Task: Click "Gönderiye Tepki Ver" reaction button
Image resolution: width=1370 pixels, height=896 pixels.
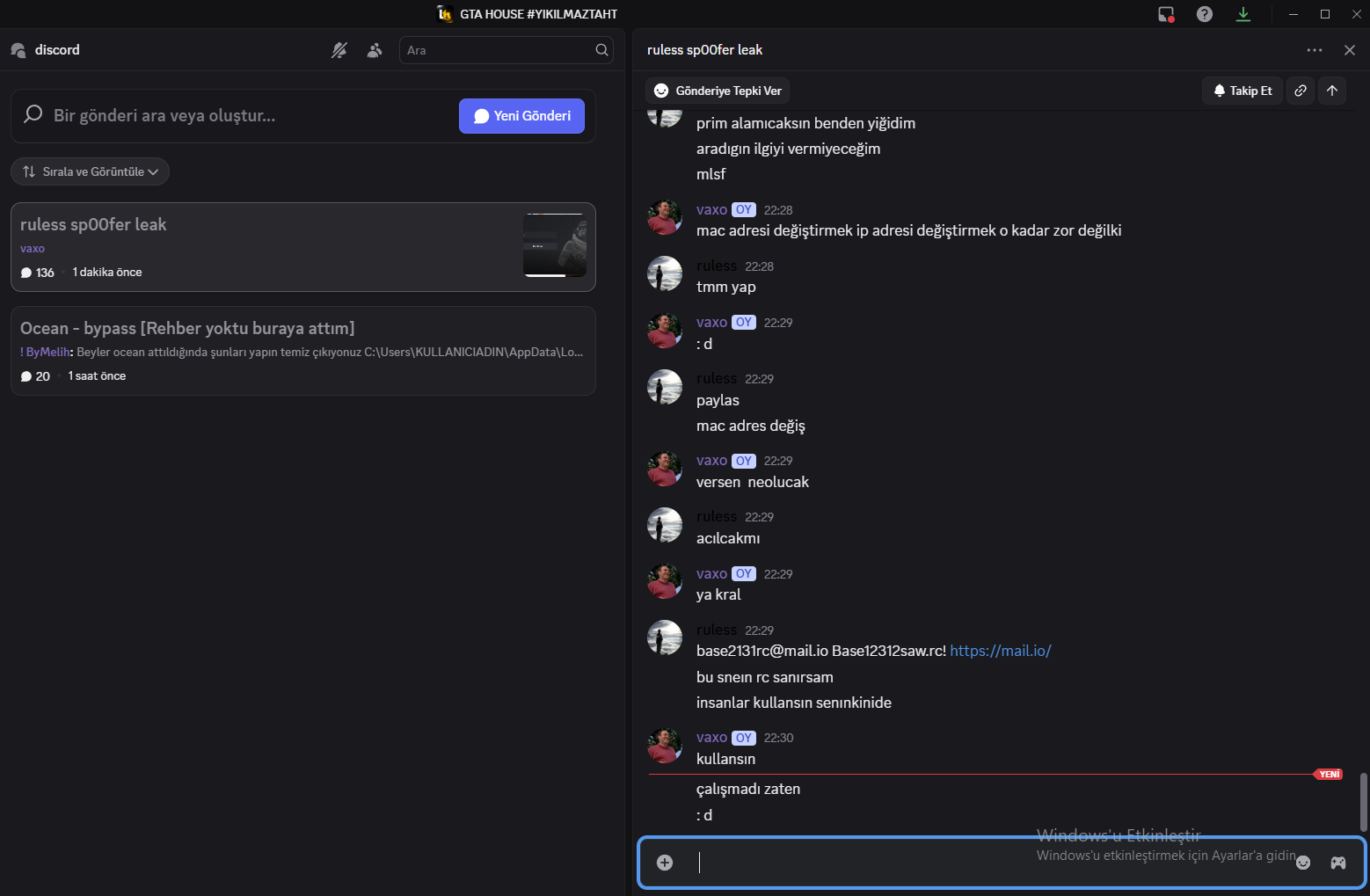Action: point(718,91)
